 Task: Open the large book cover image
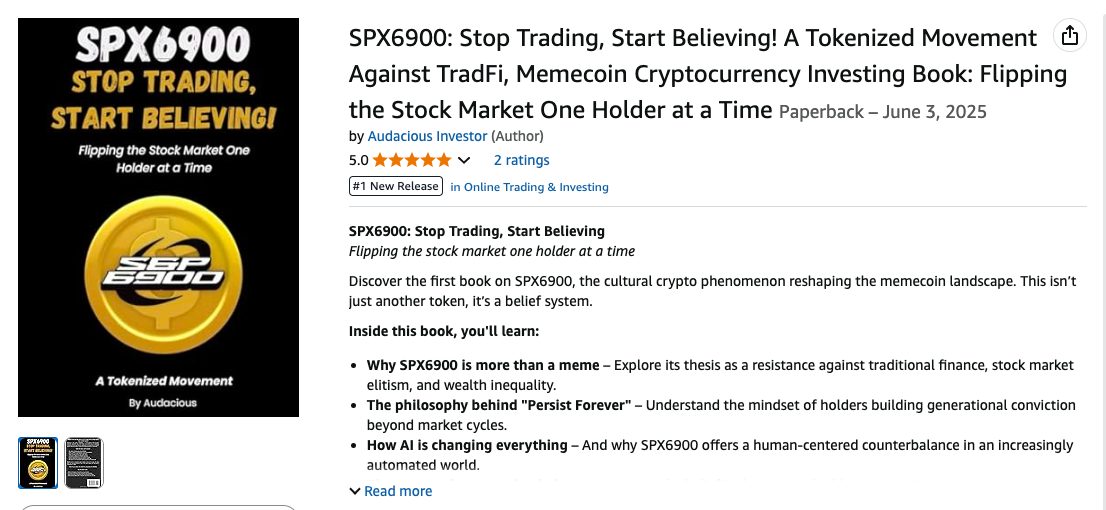point(158,217)
